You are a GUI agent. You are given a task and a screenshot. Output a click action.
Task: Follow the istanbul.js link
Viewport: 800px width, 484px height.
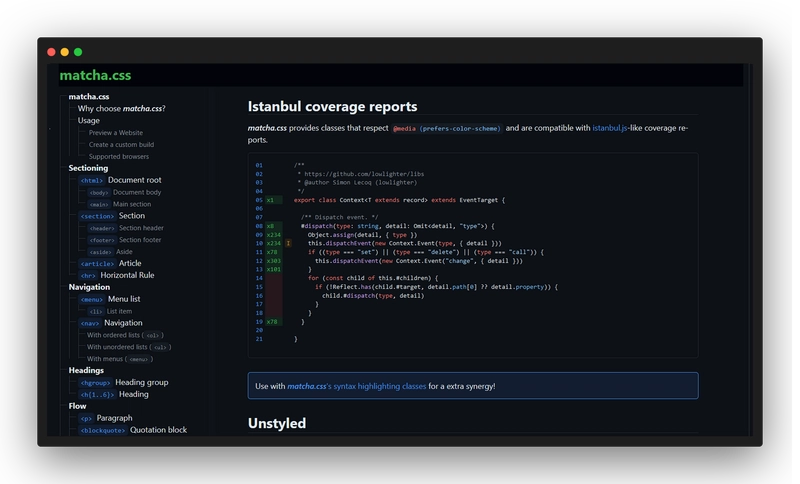(x=610, y=128)
